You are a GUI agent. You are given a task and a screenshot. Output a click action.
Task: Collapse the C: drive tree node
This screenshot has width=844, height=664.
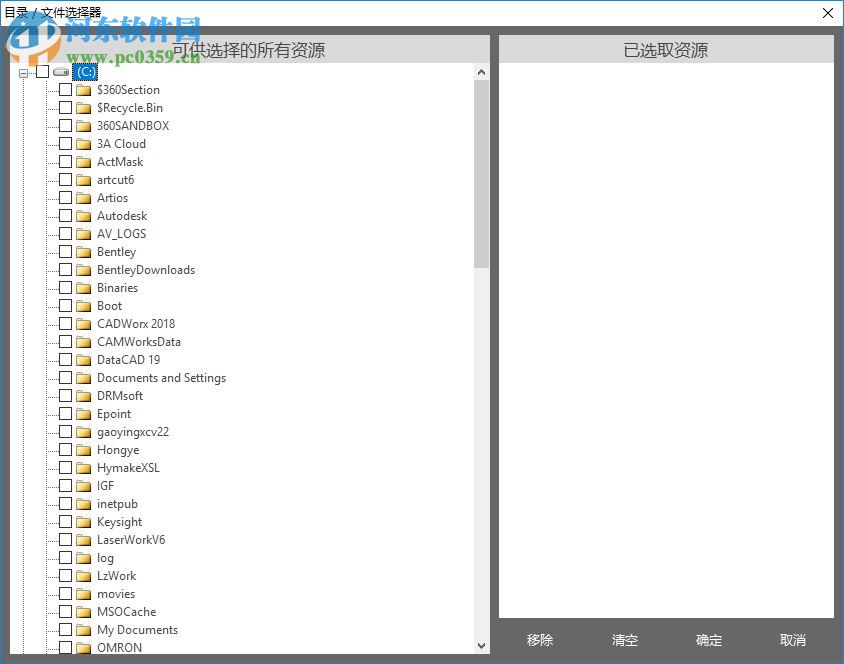23,72
